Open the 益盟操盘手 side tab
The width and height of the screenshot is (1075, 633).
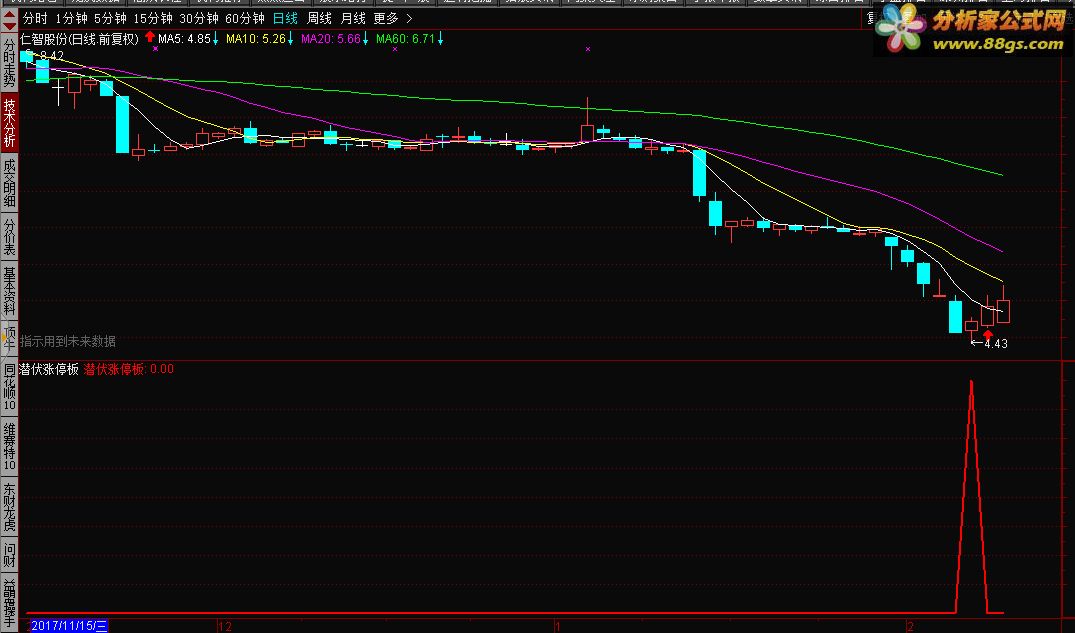click(x=9, y=604)
